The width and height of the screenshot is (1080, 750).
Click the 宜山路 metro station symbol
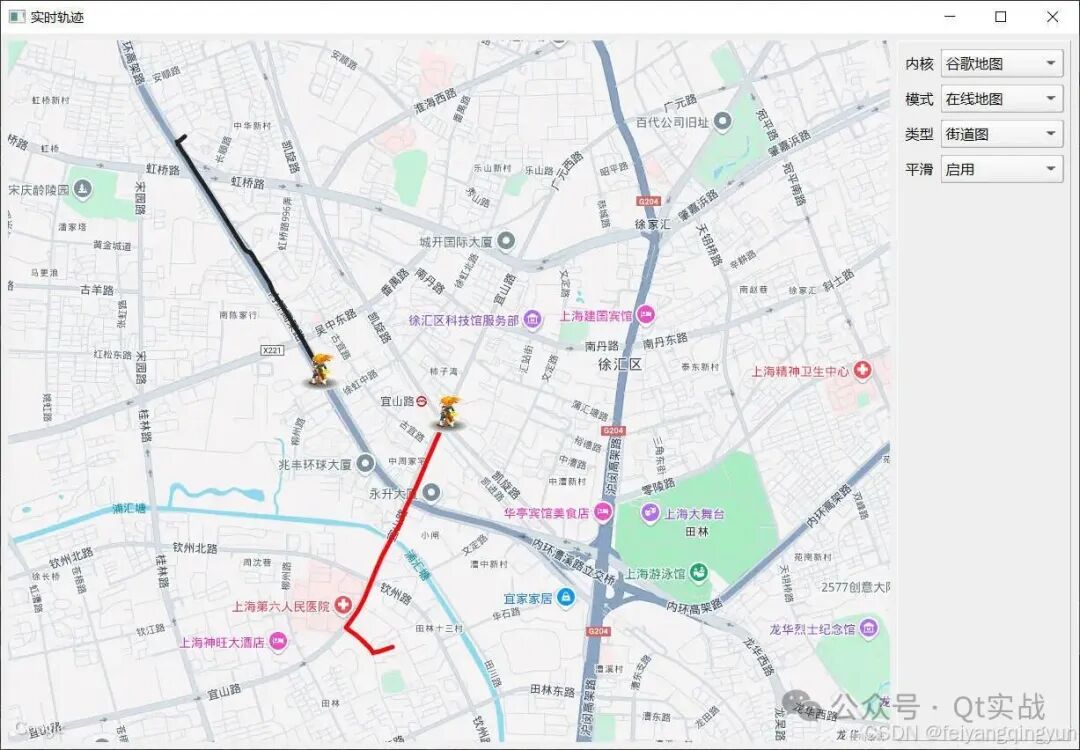422,401
